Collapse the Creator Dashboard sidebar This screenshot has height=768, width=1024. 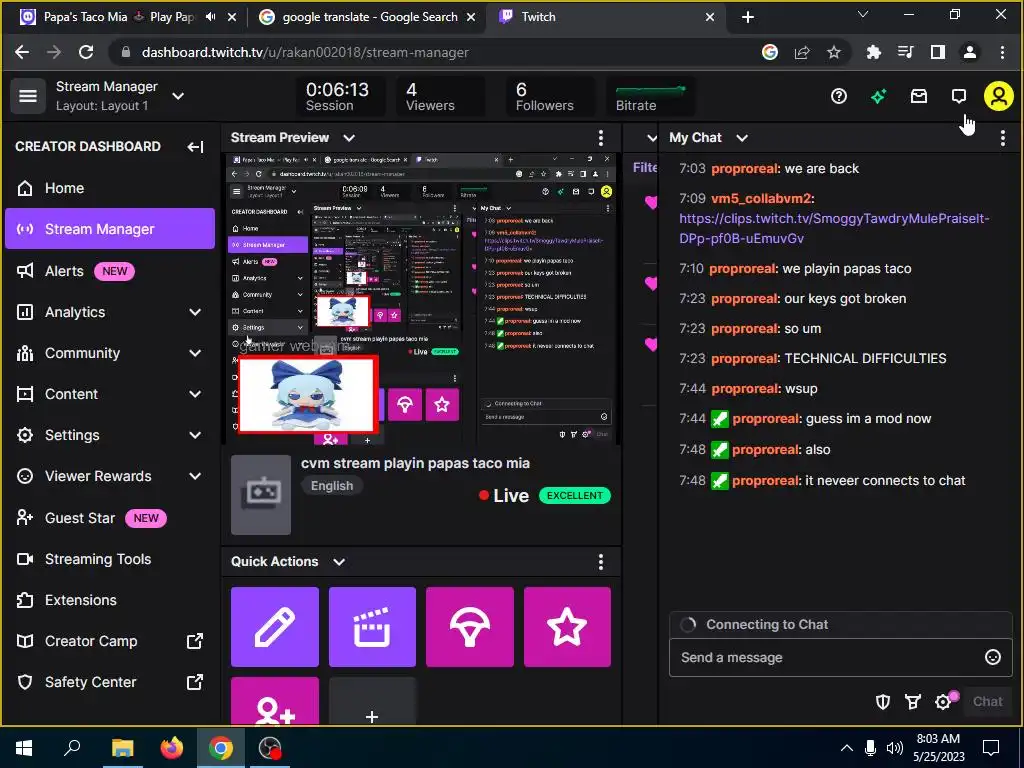pos(195,146)
